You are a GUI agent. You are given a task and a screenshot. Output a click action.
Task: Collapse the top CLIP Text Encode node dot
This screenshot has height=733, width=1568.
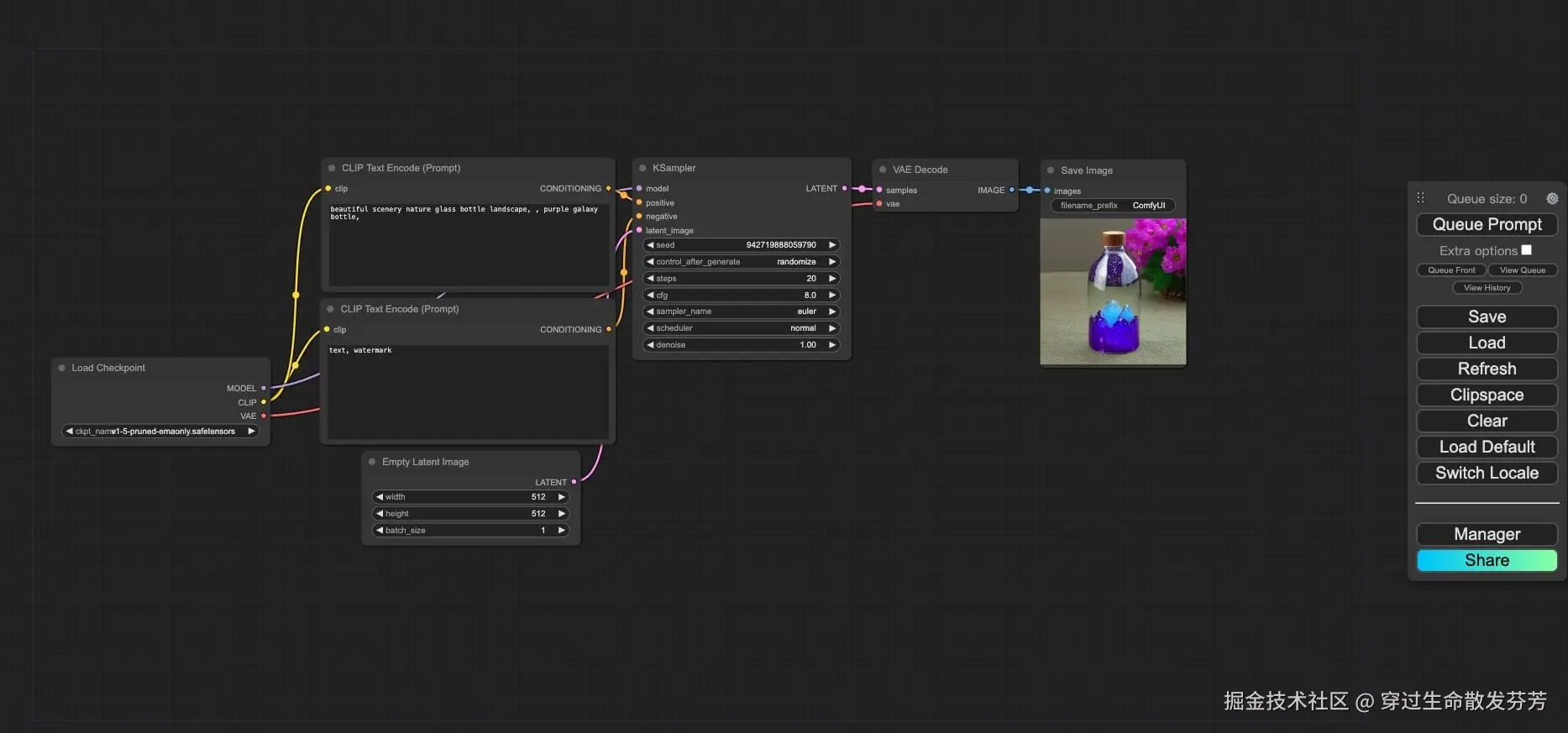coord(332,168)
